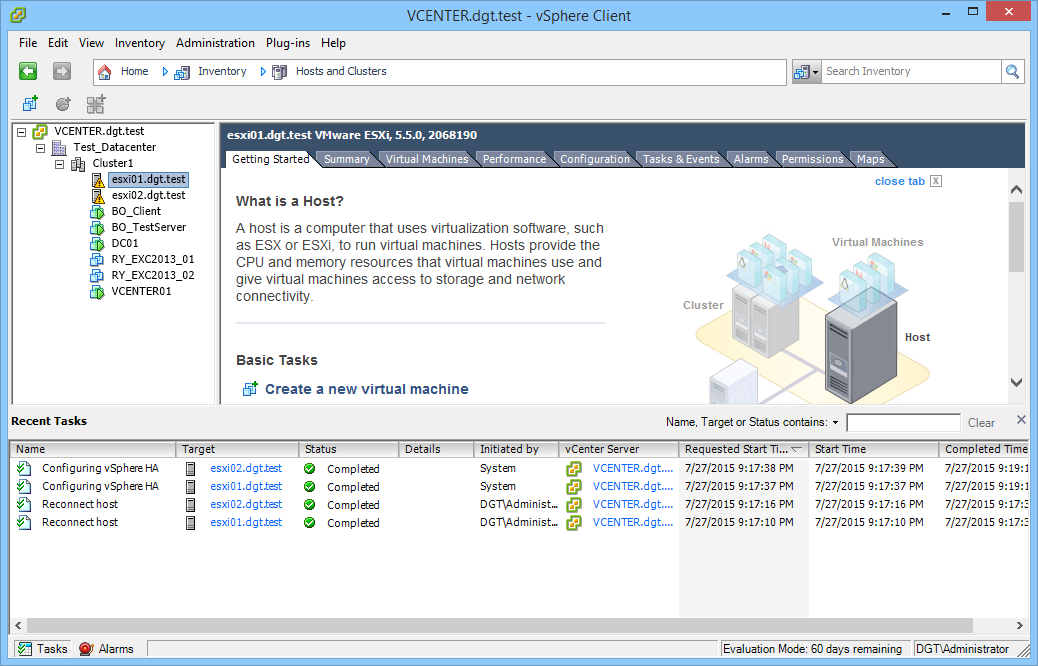Click the esxi02.dgt.test target link in first task row
1038x666 pixels.
pos(246,469)
